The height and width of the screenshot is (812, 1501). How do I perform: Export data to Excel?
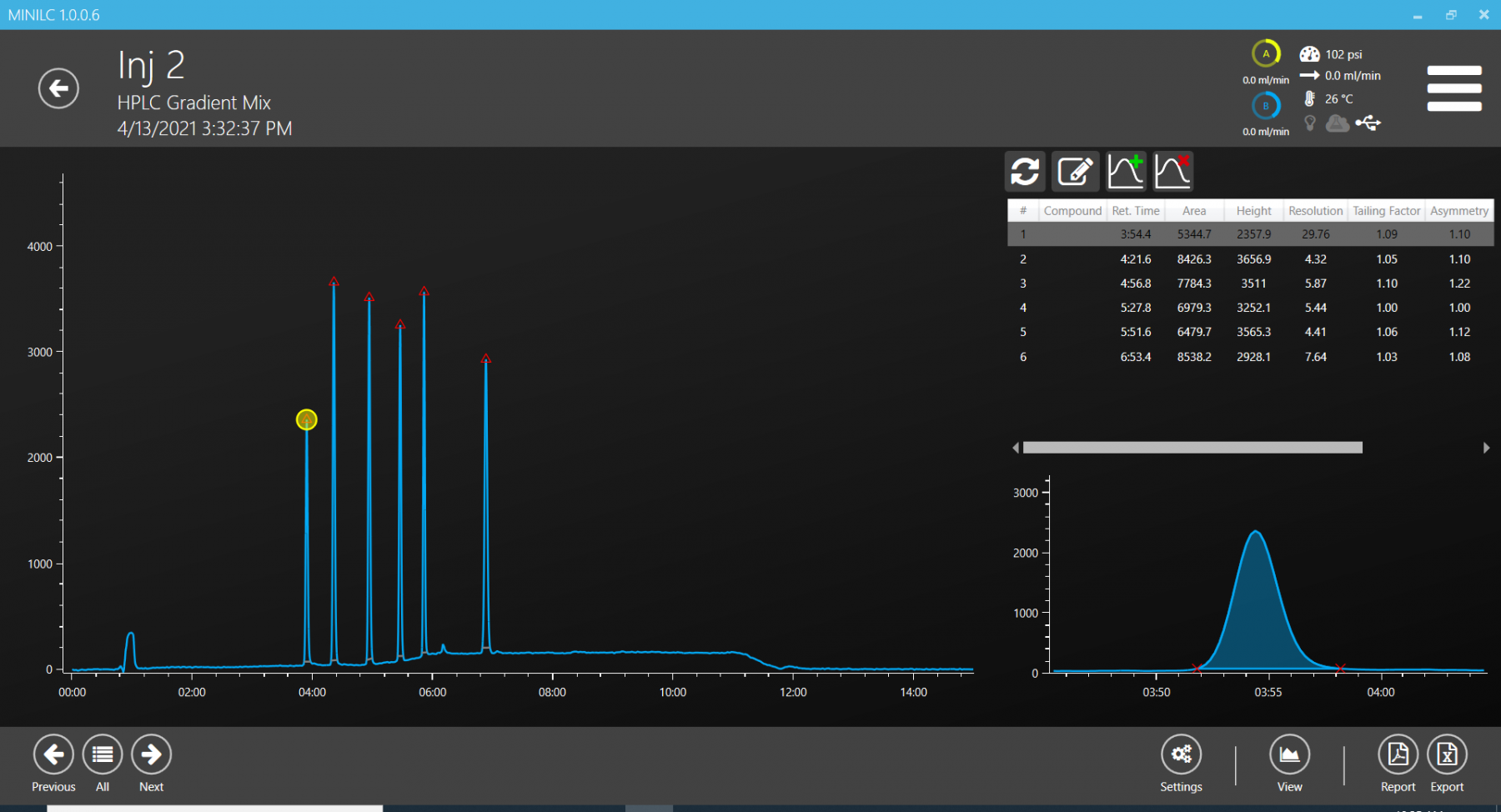coord(1447,754)
